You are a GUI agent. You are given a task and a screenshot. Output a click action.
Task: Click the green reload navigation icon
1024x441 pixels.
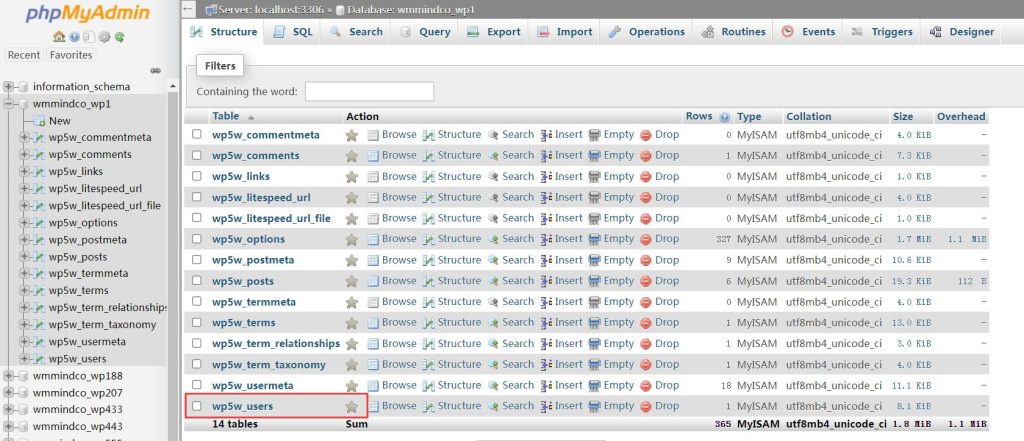pyautogui.click(x=120, y=37)
